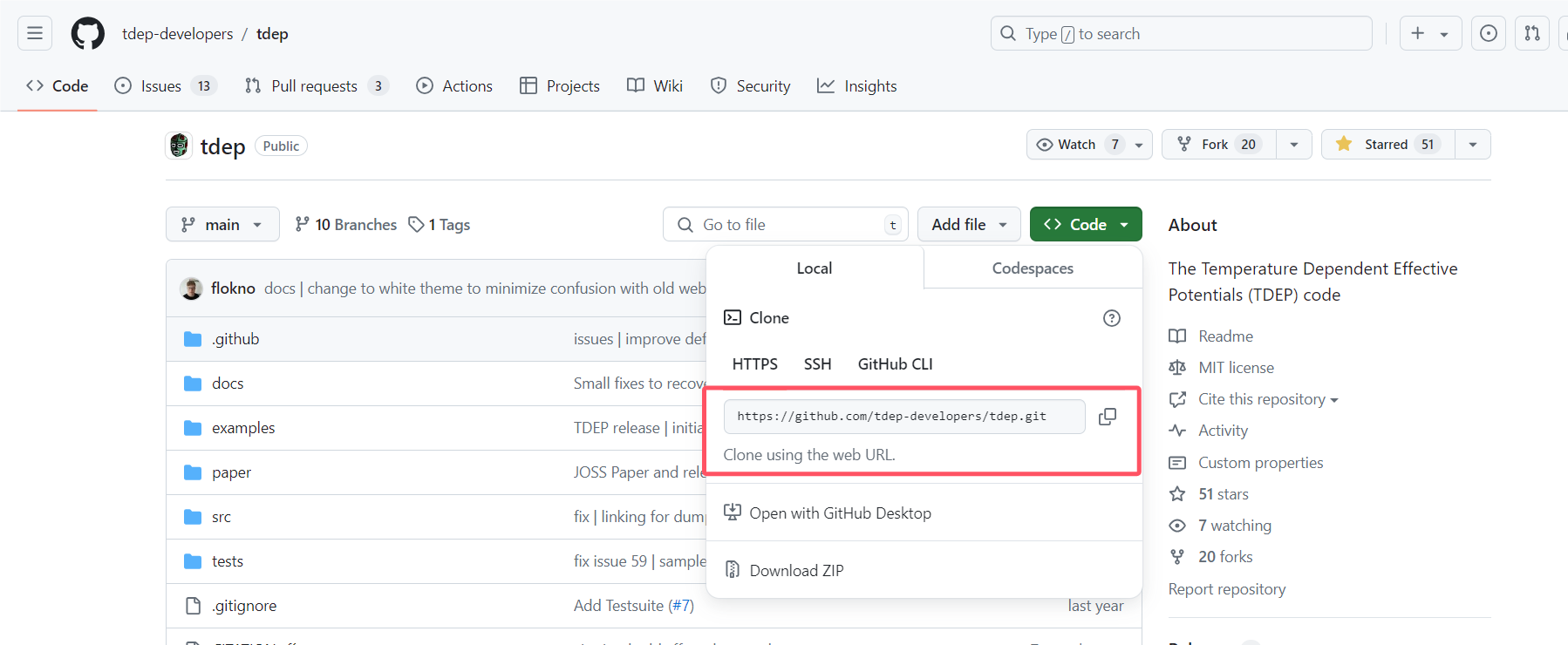Click Download ZIP
The image size is (1568, 645).
click(796, 571)
